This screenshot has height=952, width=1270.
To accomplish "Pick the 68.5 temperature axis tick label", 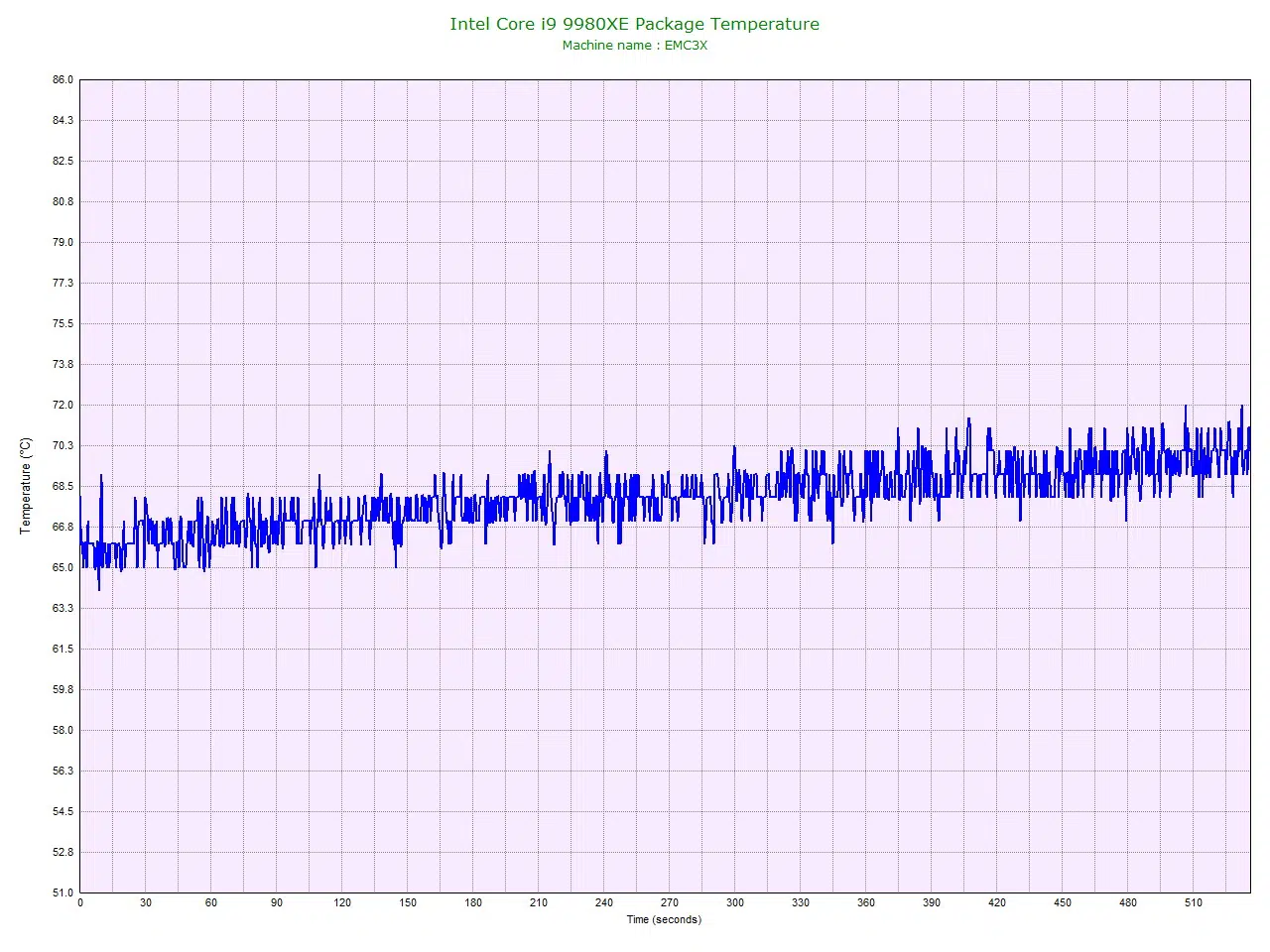I will tap(63, 487).
